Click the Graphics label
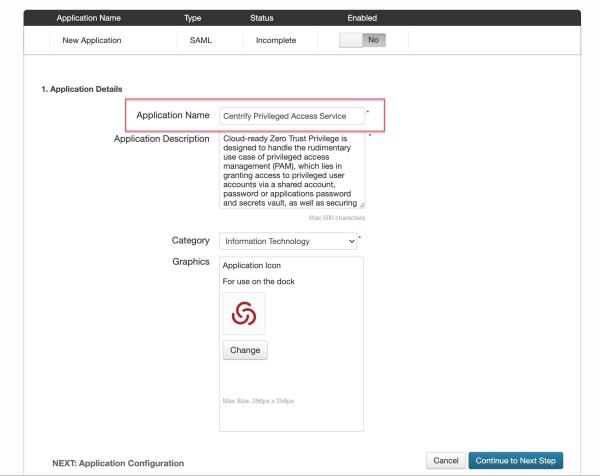This screenshot has height=476, width=600. pos(191,262)
